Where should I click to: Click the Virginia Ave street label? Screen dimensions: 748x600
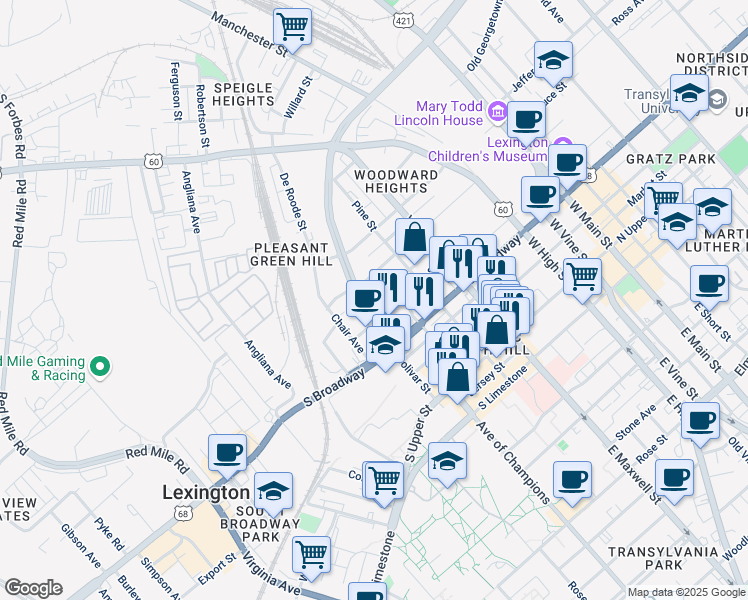[270, 574]
